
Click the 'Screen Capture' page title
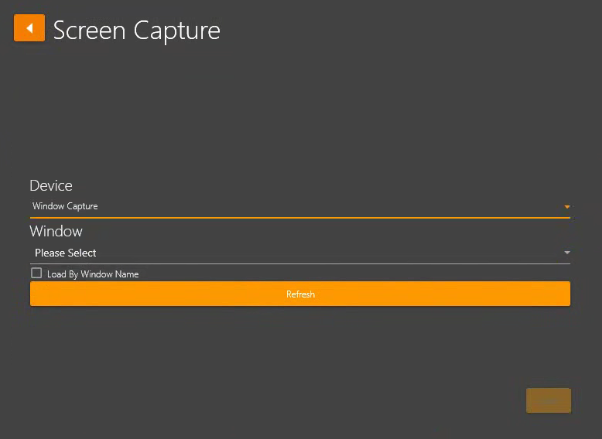(x=136, y=30)
